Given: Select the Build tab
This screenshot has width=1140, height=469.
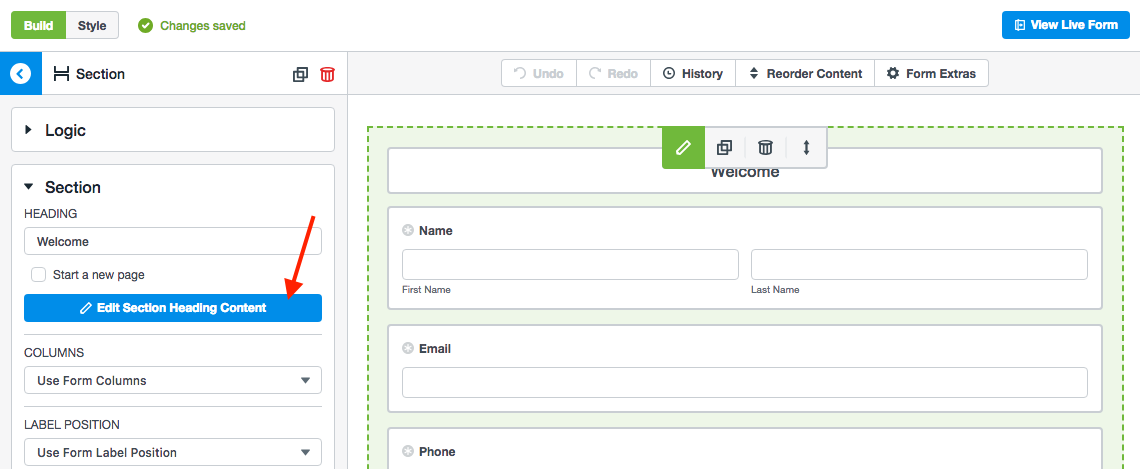Looking at the screenshot, I should 39,25.
